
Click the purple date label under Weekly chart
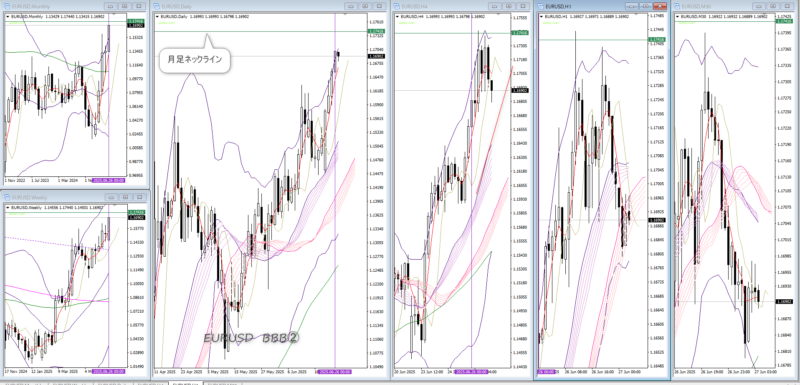[x=110, y=372]
